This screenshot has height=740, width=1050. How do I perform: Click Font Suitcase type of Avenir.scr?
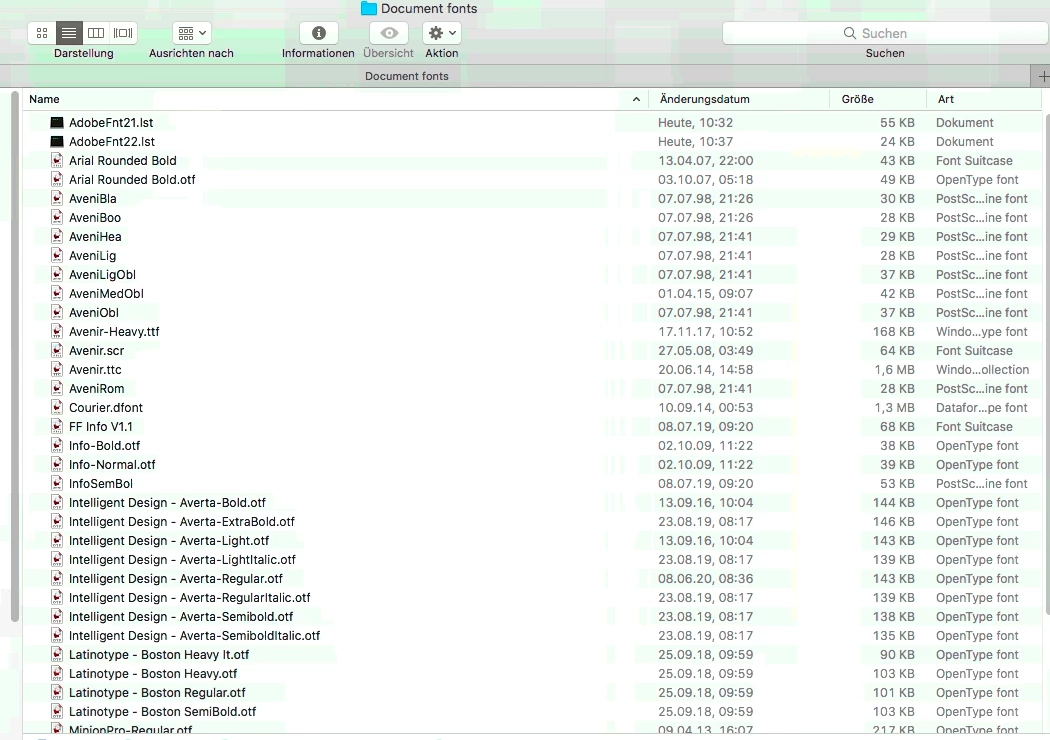click(x=974, y=350)
